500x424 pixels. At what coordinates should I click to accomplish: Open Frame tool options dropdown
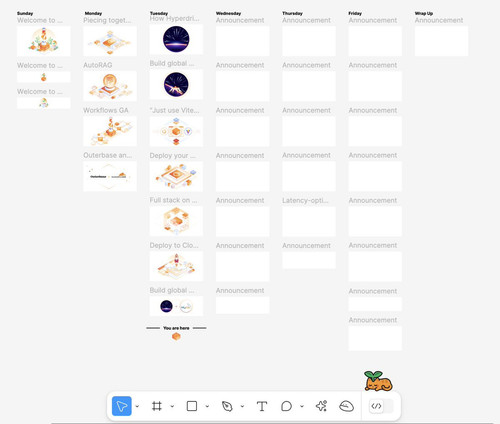coord(172,406)
